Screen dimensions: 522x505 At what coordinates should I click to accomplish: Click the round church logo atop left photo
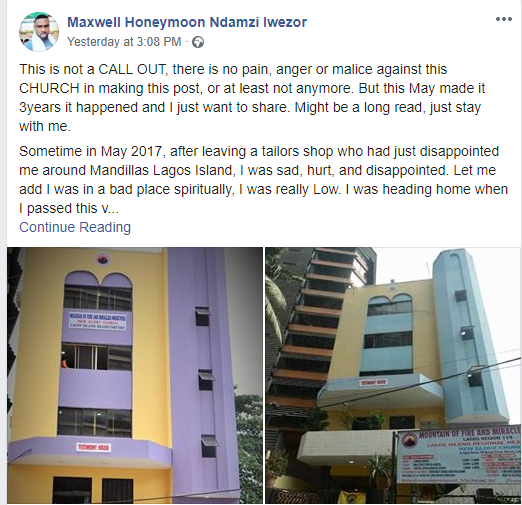click(x=103, y=258)
